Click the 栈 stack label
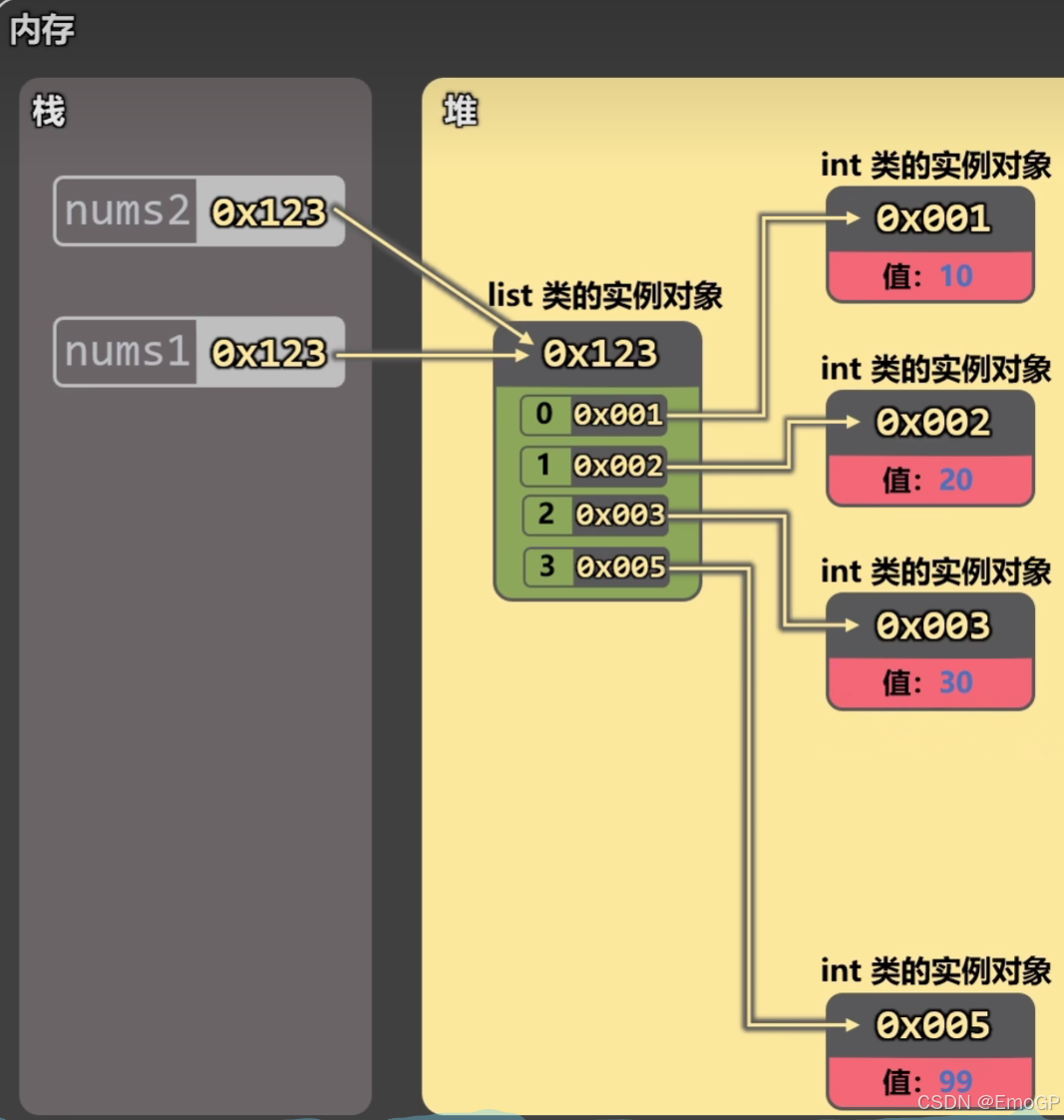Viewport: 1064px width, 1120px height. (x=49, y=112)
